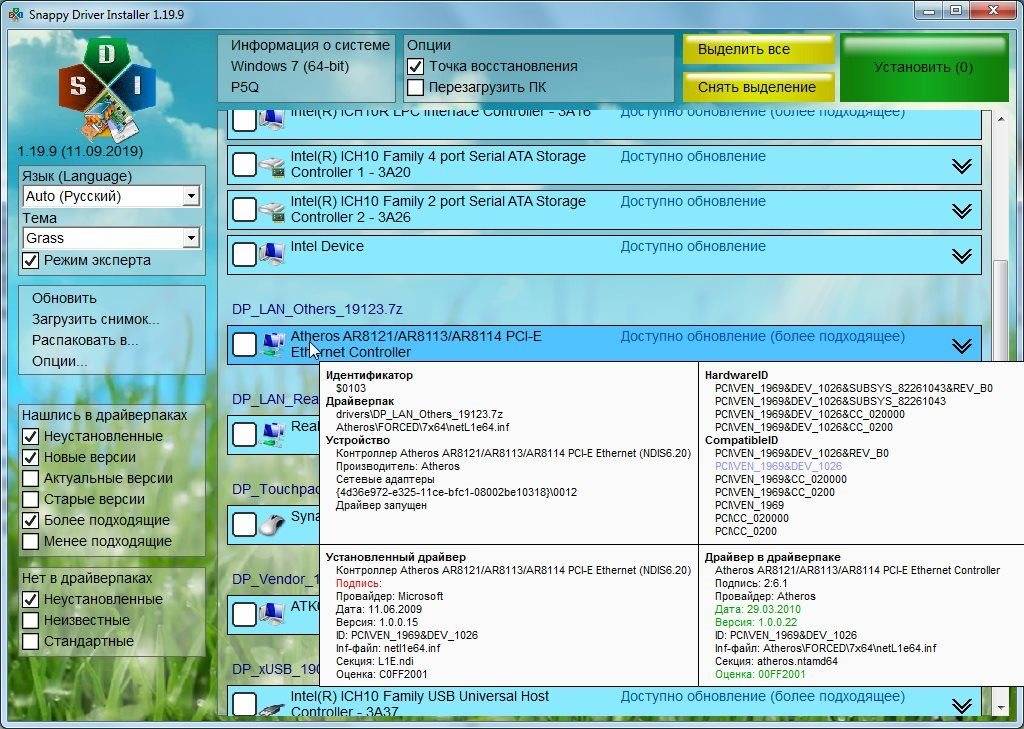Image resolution: width=1024 pixels, height=729 pixels.
Task: Select the Atheros AR8121 Ethernet Controller checkbox
Action: [x=244, y=344]
